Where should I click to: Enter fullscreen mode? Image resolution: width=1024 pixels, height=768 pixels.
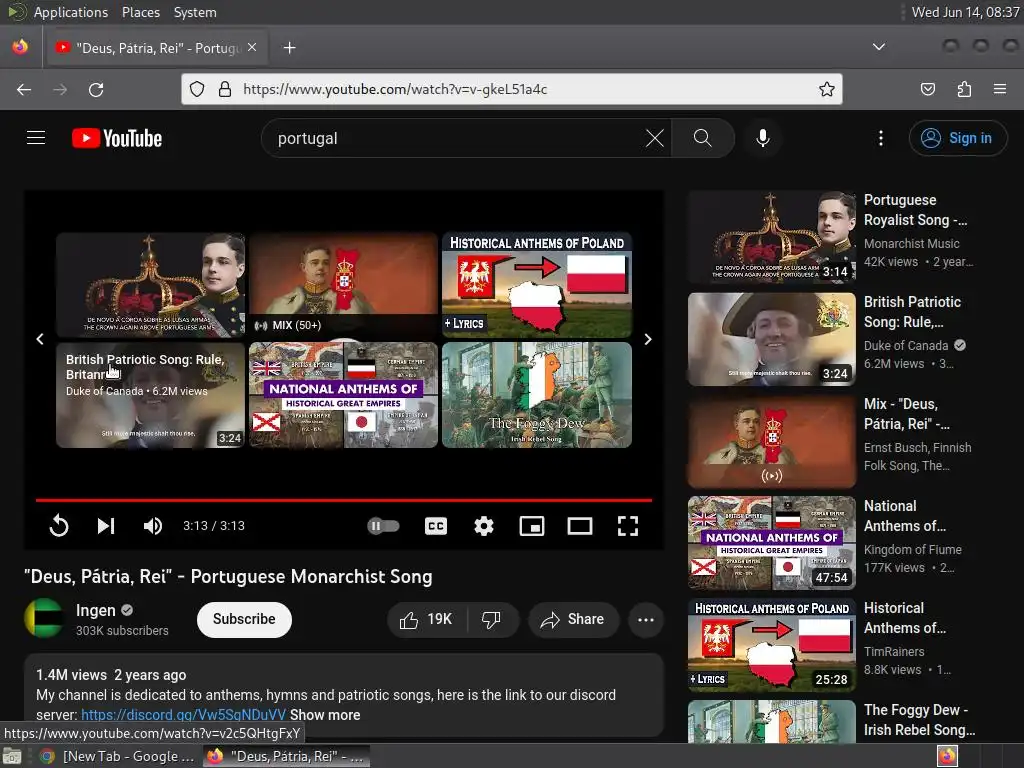pos(628,526)
